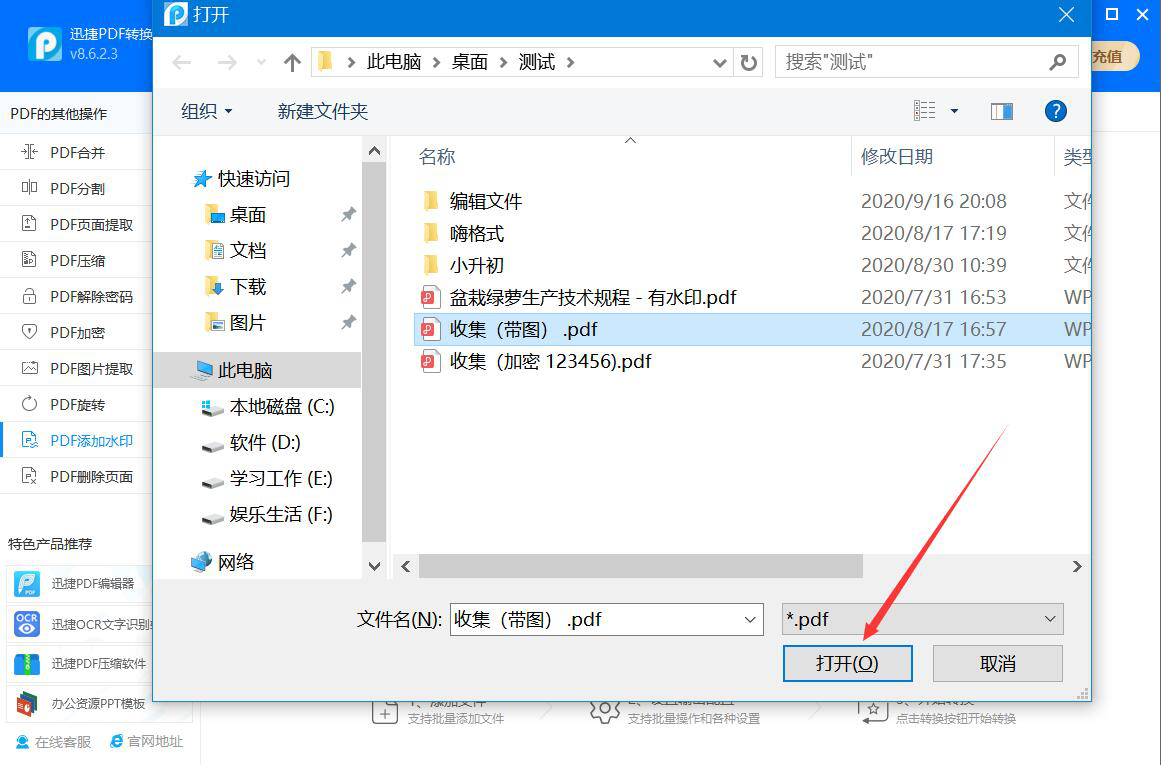Screen dimensions: 1161x765
Task: Open PDF解除密码 remove password tool
Action: coord(76,296)
